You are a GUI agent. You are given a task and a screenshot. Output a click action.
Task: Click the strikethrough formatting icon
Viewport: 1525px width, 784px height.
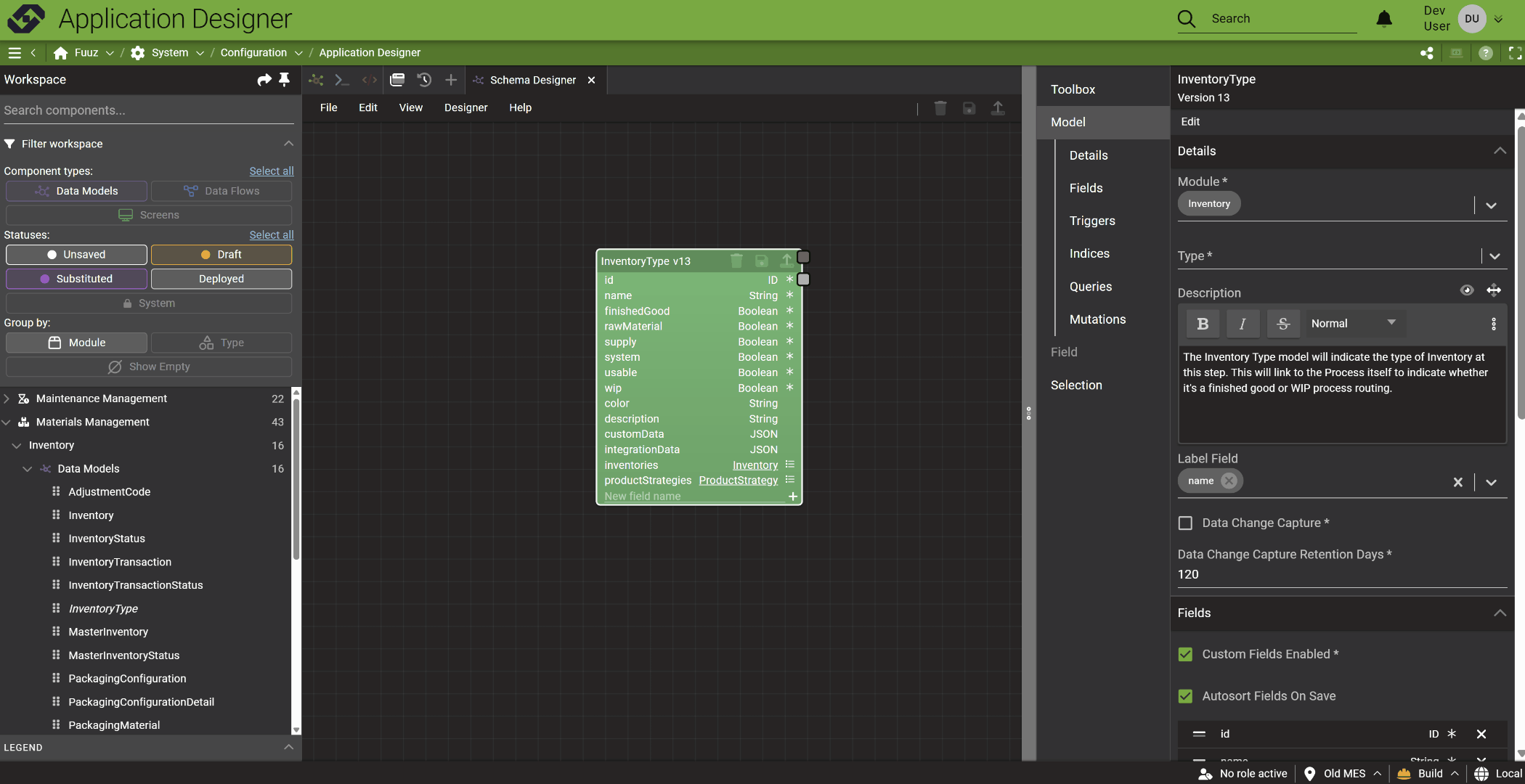1283,324
